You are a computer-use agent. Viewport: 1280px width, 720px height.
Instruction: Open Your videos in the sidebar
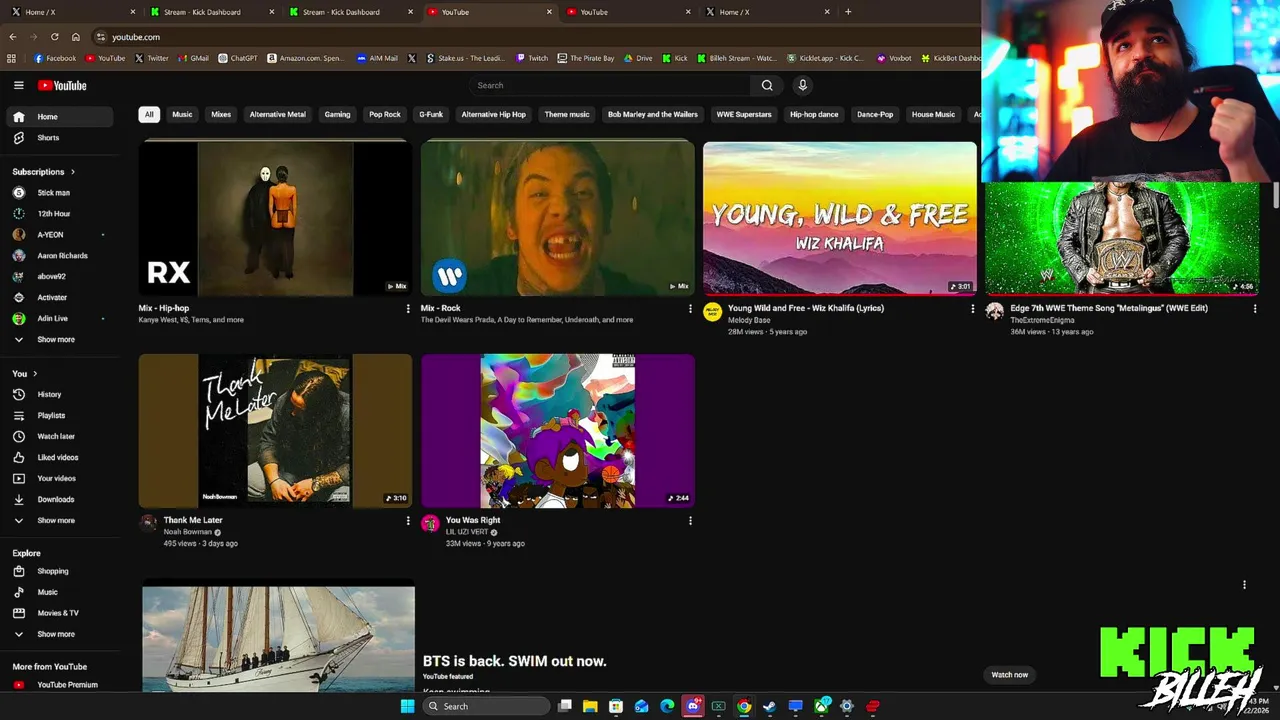pyautogui.click(x=60, y=478)
